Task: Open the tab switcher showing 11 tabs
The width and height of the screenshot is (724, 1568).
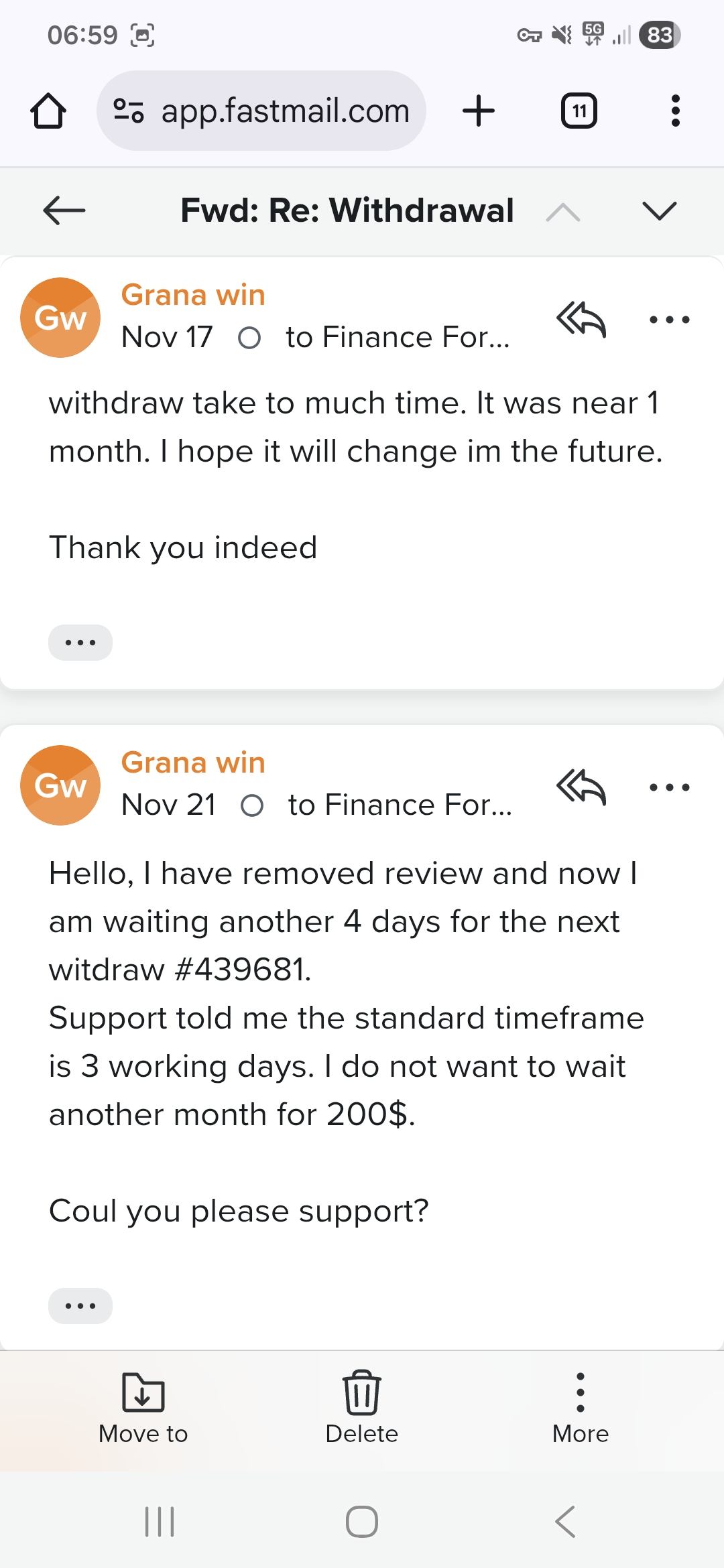Action: point(579,111)
